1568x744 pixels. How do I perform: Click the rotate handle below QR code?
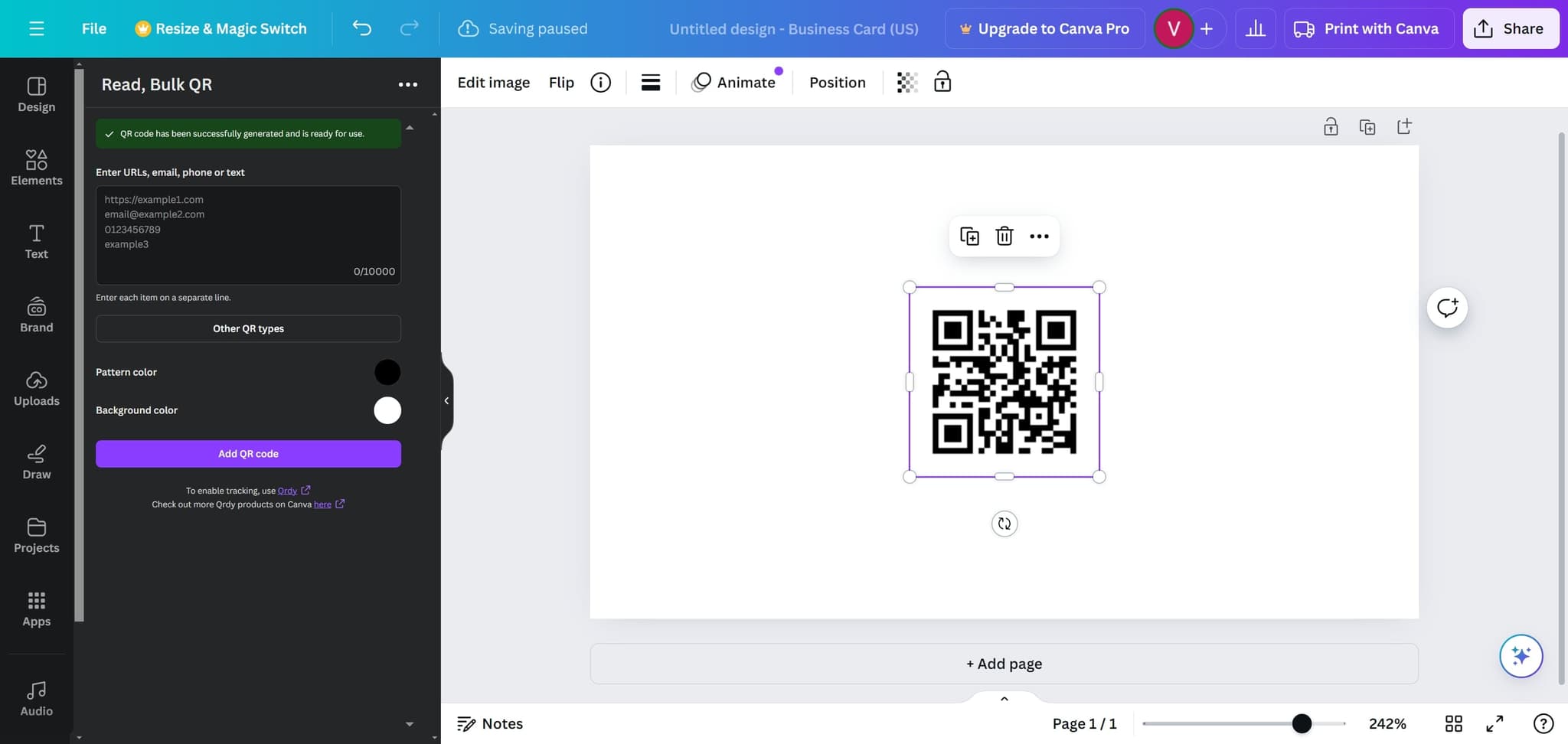1004,524
